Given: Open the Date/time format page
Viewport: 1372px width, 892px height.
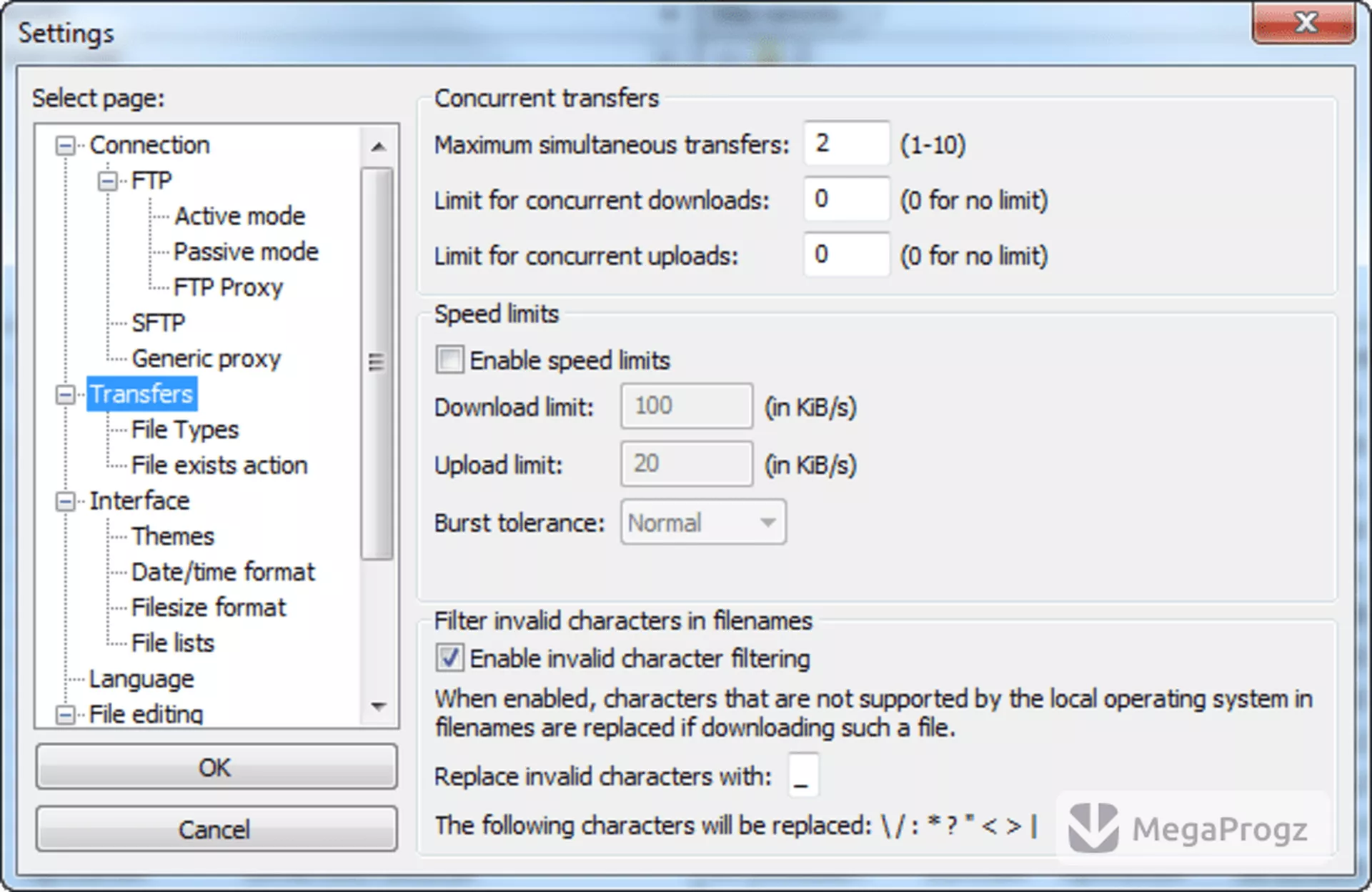Looking at the screenshot, I should coord(223,572).
